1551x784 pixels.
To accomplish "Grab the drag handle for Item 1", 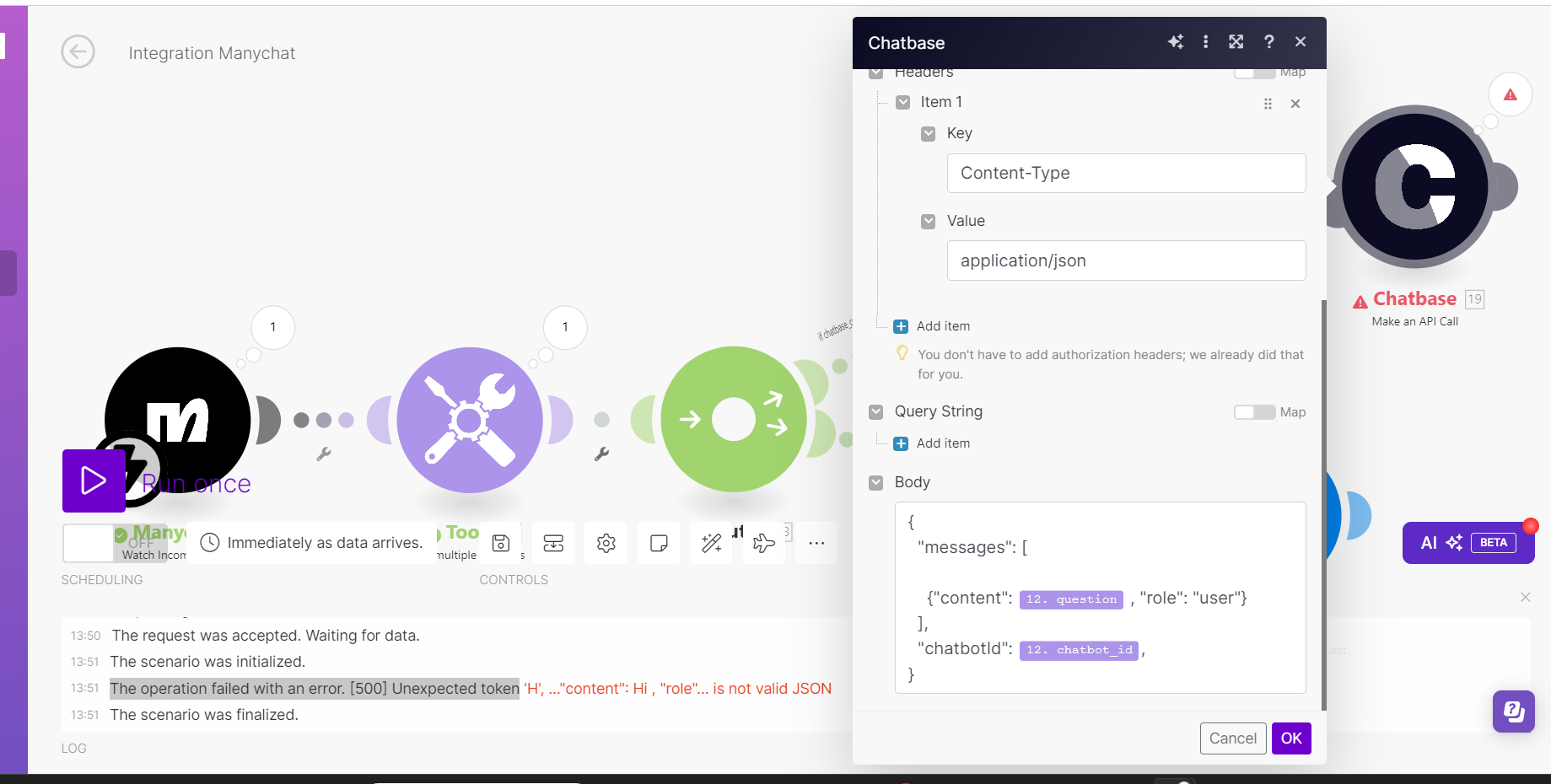I will (1268, 104).
